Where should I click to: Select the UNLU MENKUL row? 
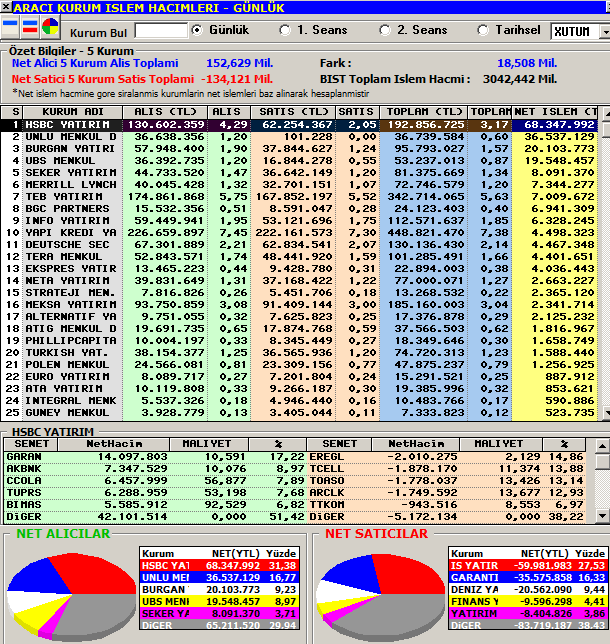coord(299,137)
